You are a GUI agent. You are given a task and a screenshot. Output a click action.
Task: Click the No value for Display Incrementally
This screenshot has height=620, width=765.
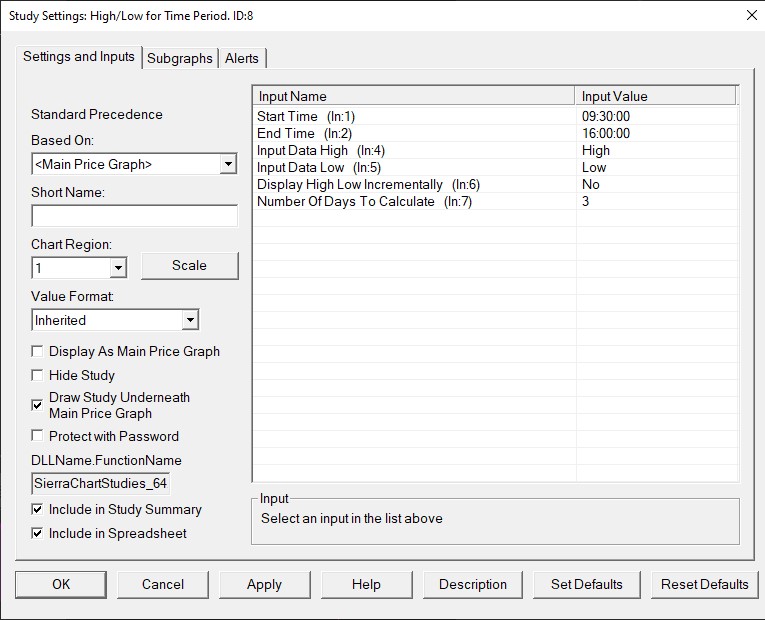coord(590,184)
